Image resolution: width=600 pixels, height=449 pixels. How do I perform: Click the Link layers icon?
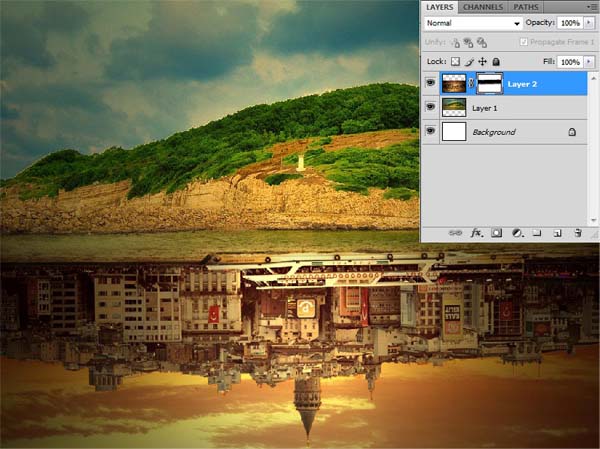[455, 233]
